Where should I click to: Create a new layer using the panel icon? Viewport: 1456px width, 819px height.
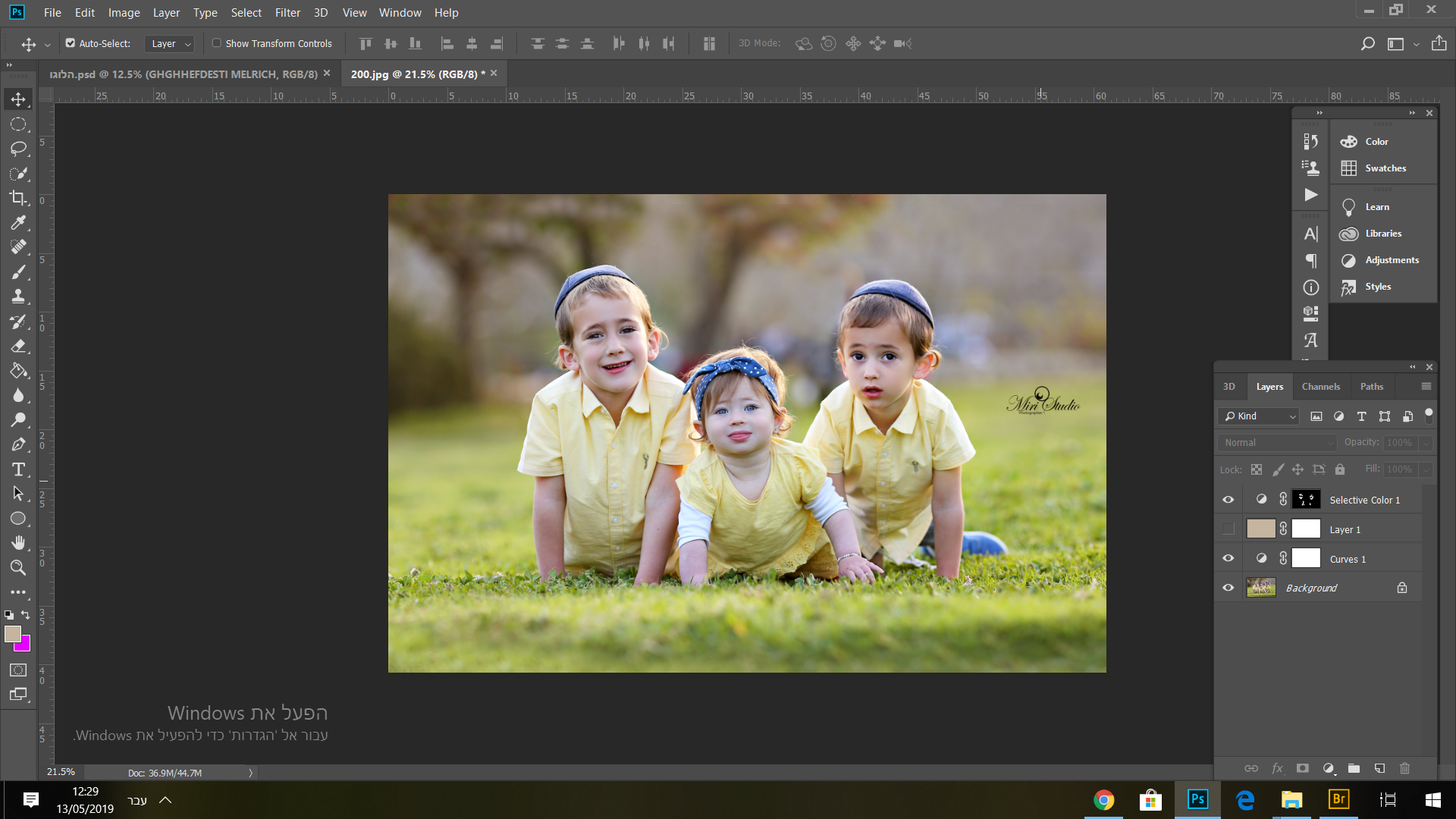1379,768
